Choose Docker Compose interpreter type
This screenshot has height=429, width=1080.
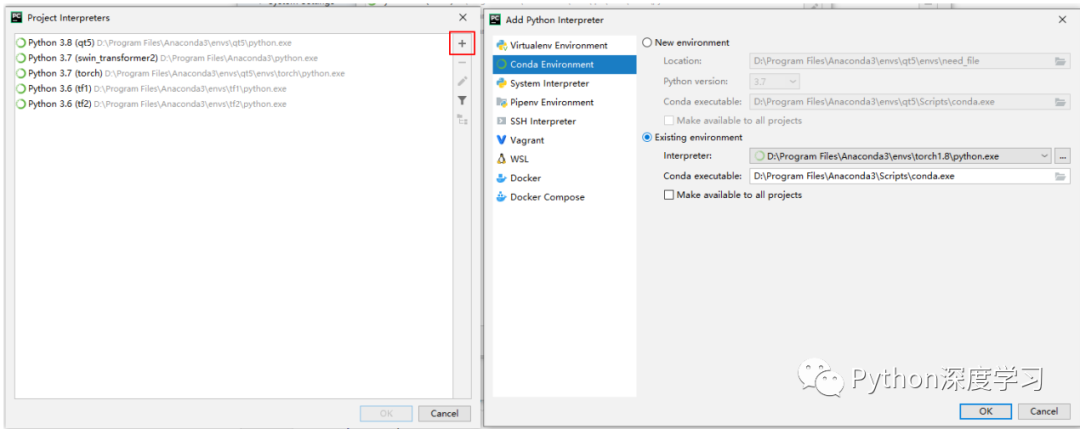pos(565,197)
